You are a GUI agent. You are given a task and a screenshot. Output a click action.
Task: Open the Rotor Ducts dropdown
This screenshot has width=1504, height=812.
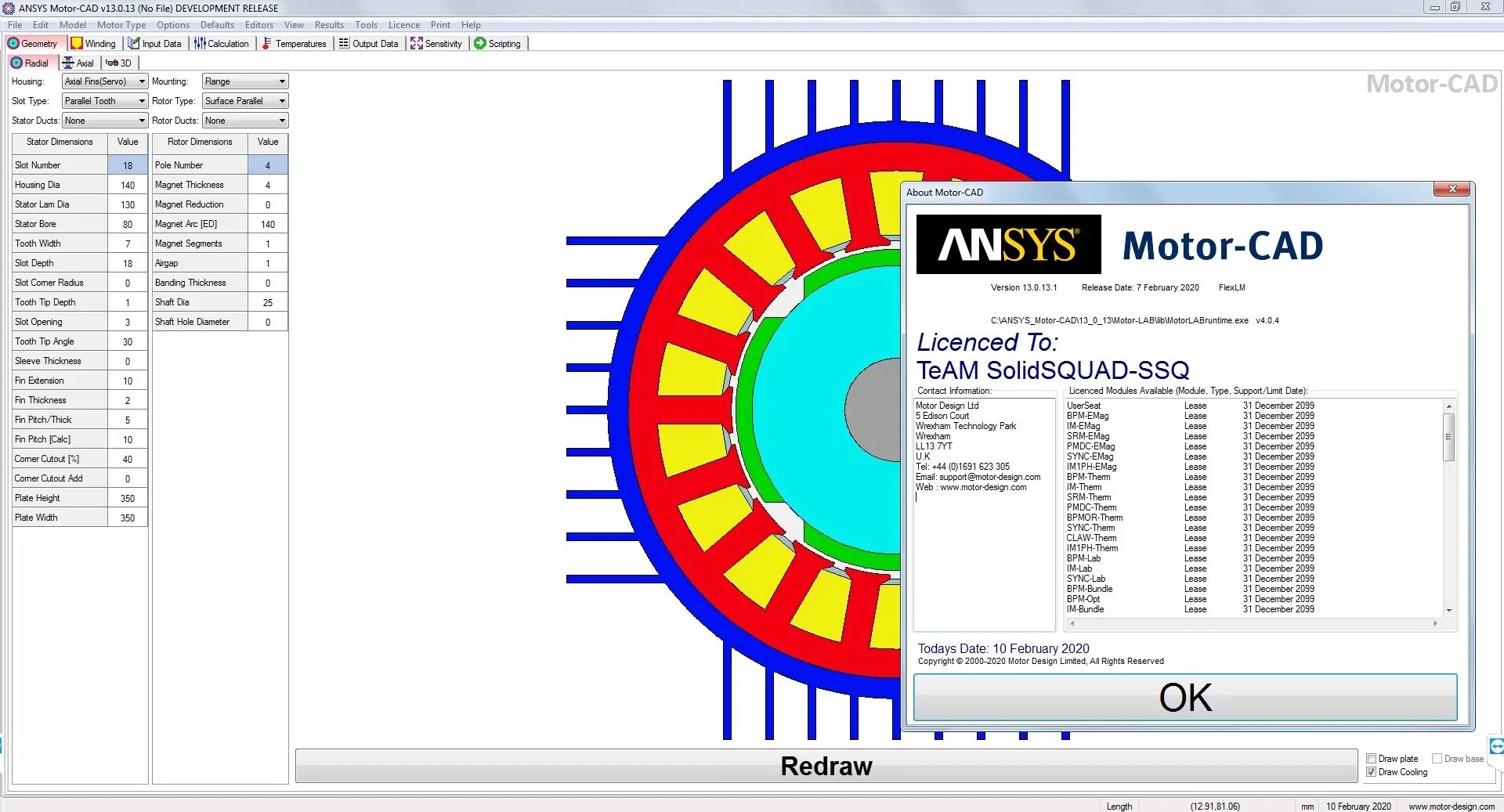click(x=245, y=121)
